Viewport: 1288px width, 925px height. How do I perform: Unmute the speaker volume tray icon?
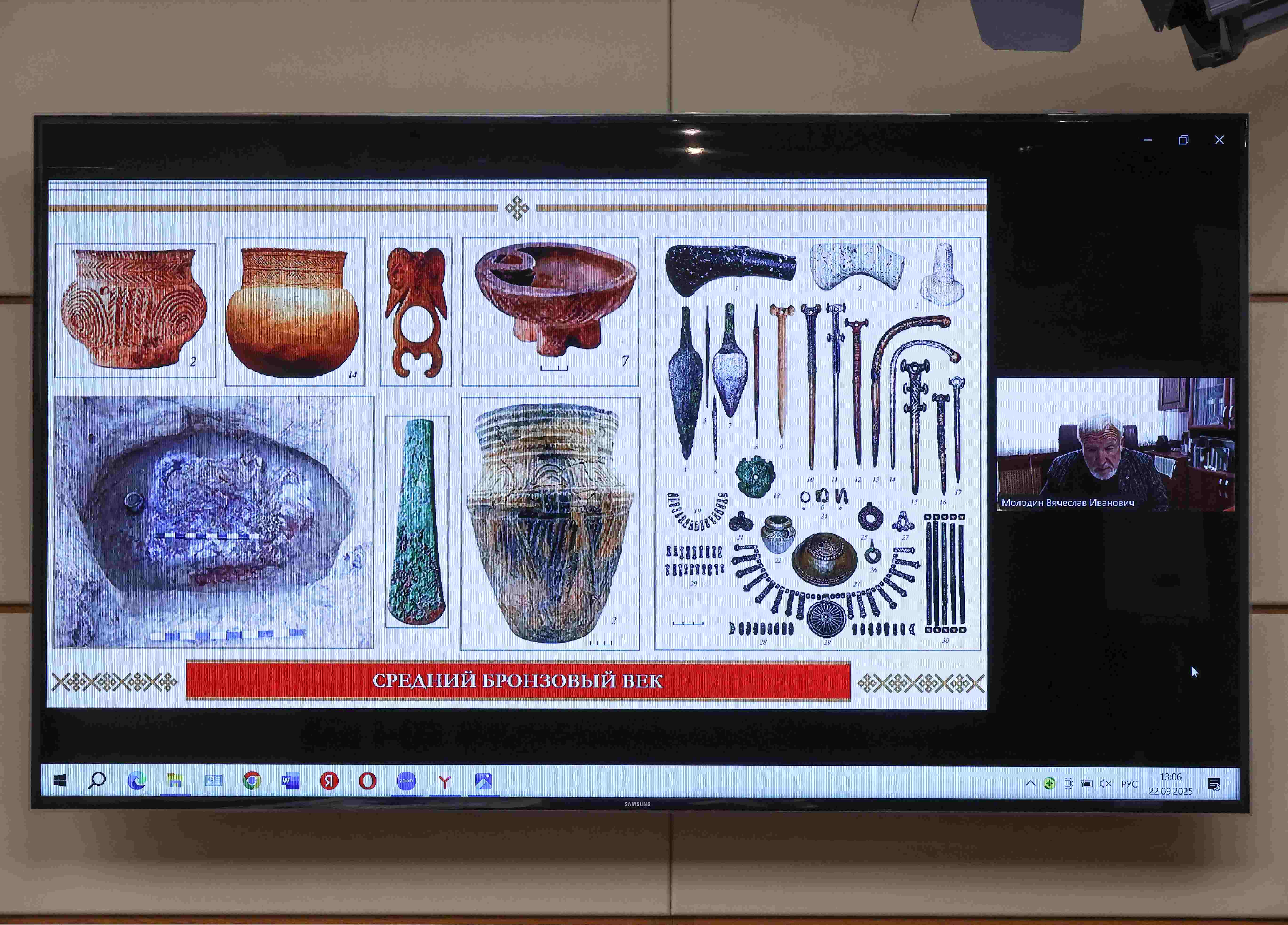tap(1105, 784)
